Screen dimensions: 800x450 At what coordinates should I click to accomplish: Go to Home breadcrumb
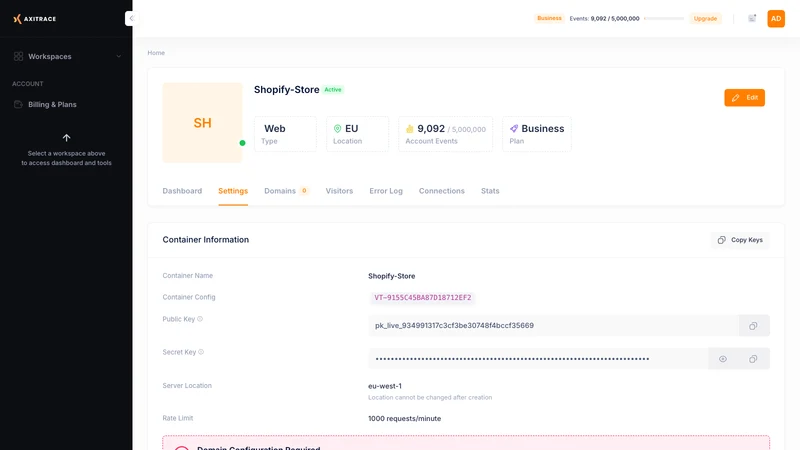point(156,53)
